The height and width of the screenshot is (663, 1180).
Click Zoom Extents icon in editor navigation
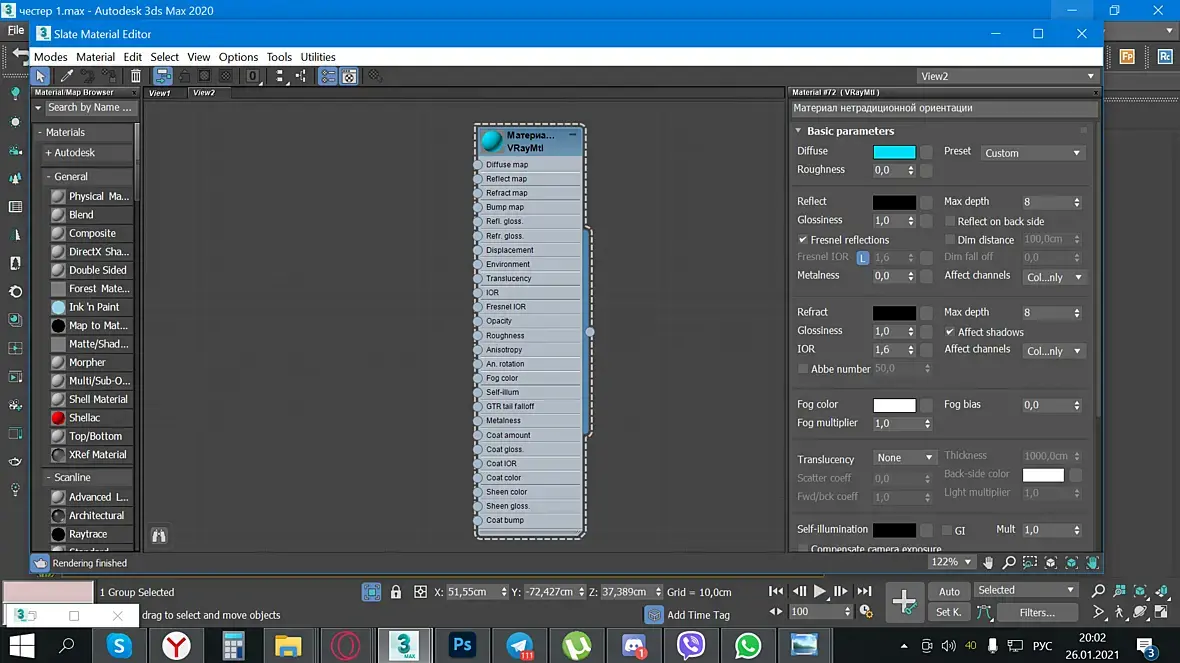pyautogui.click(x=1051, y=562)
